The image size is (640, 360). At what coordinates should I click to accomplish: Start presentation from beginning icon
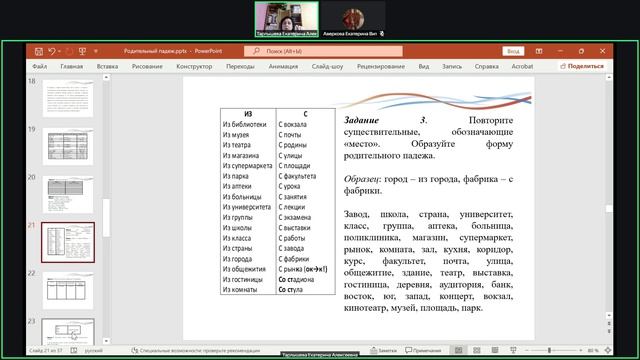(82, 51)
